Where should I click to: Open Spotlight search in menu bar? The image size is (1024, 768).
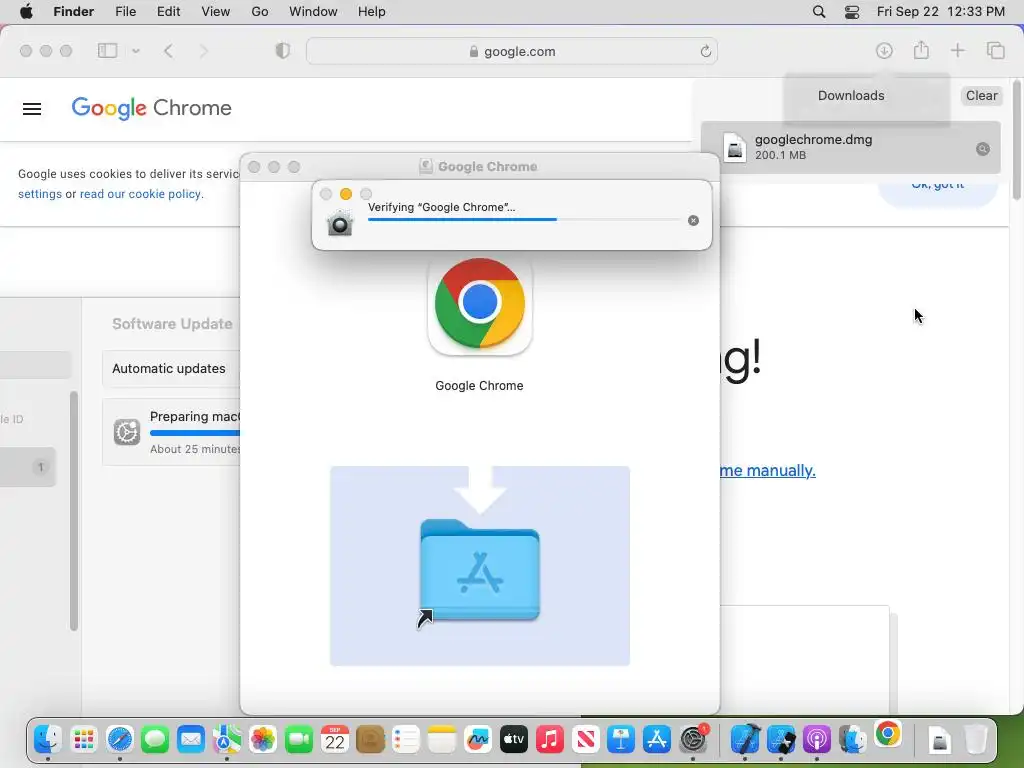click(819, 12)
